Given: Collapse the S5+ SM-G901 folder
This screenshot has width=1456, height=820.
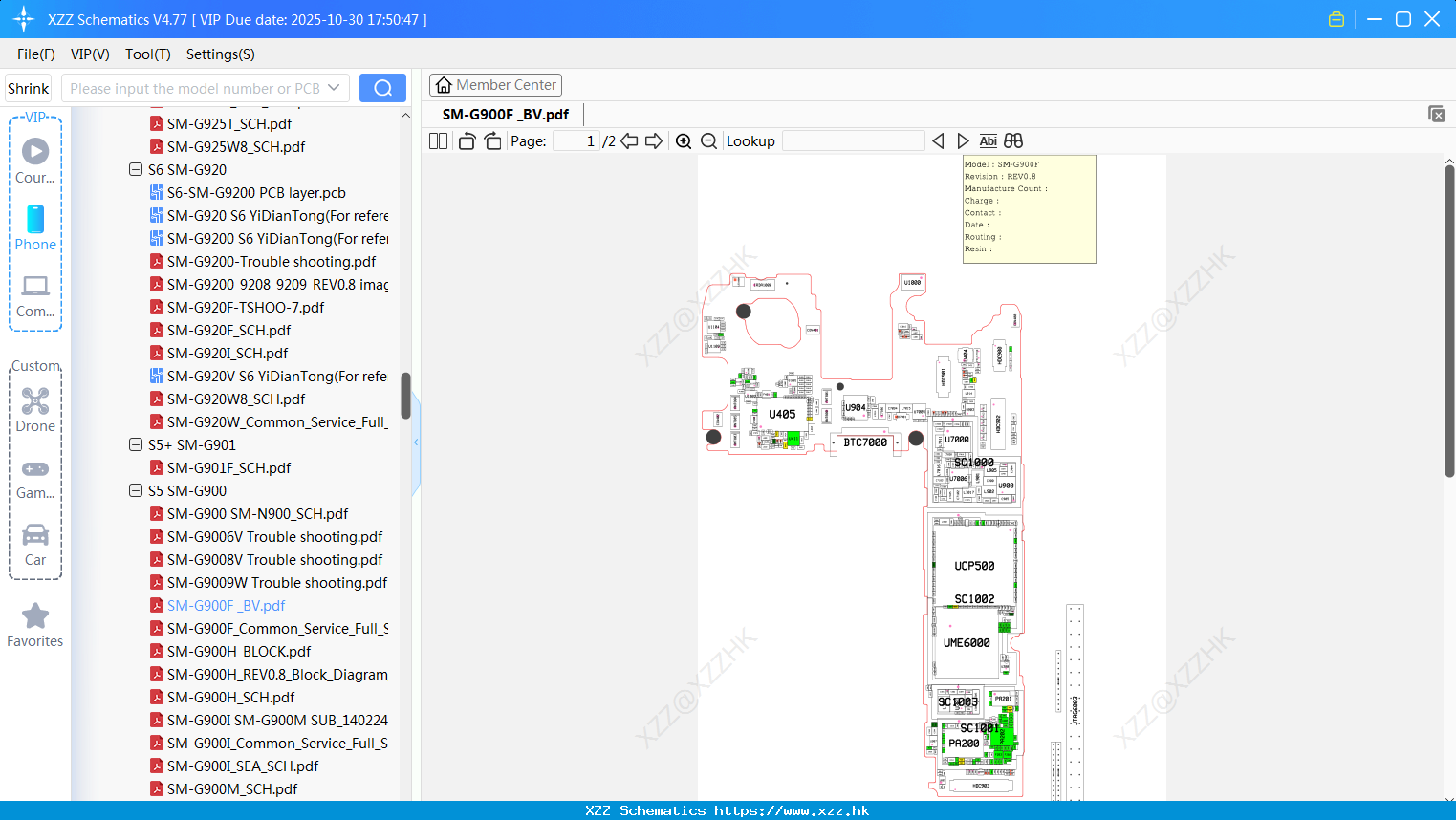Looking at the screenshot, I should coord(135,444).
